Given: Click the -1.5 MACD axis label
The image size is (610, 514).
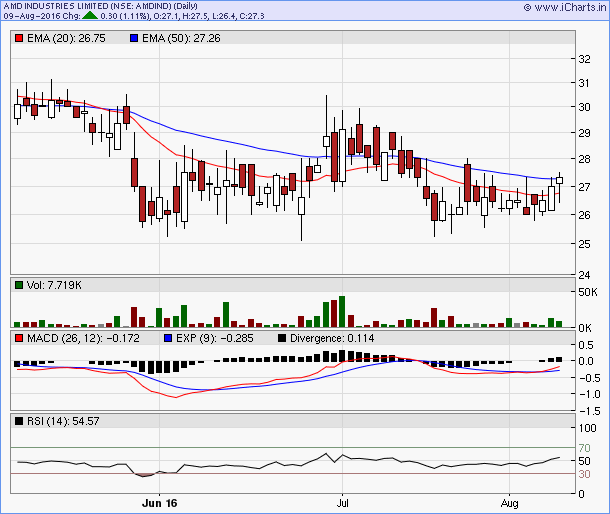Looking at the screenshot, I should [x=589, y=411].
